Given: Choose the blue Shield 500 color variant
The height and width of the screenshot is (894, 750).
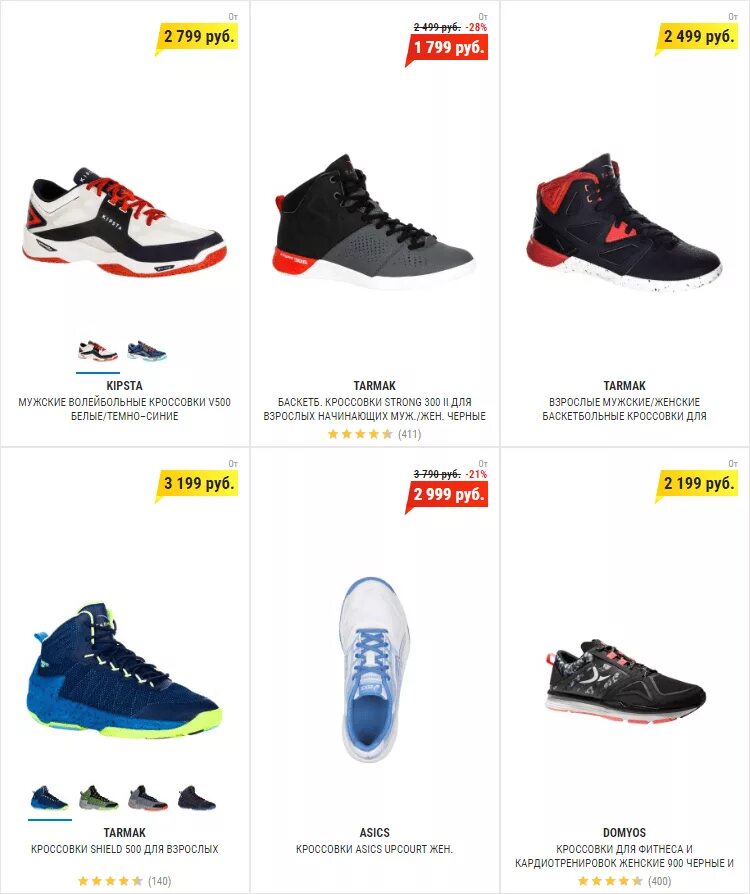Looking at the screenshot, I should tap(50, 798).
